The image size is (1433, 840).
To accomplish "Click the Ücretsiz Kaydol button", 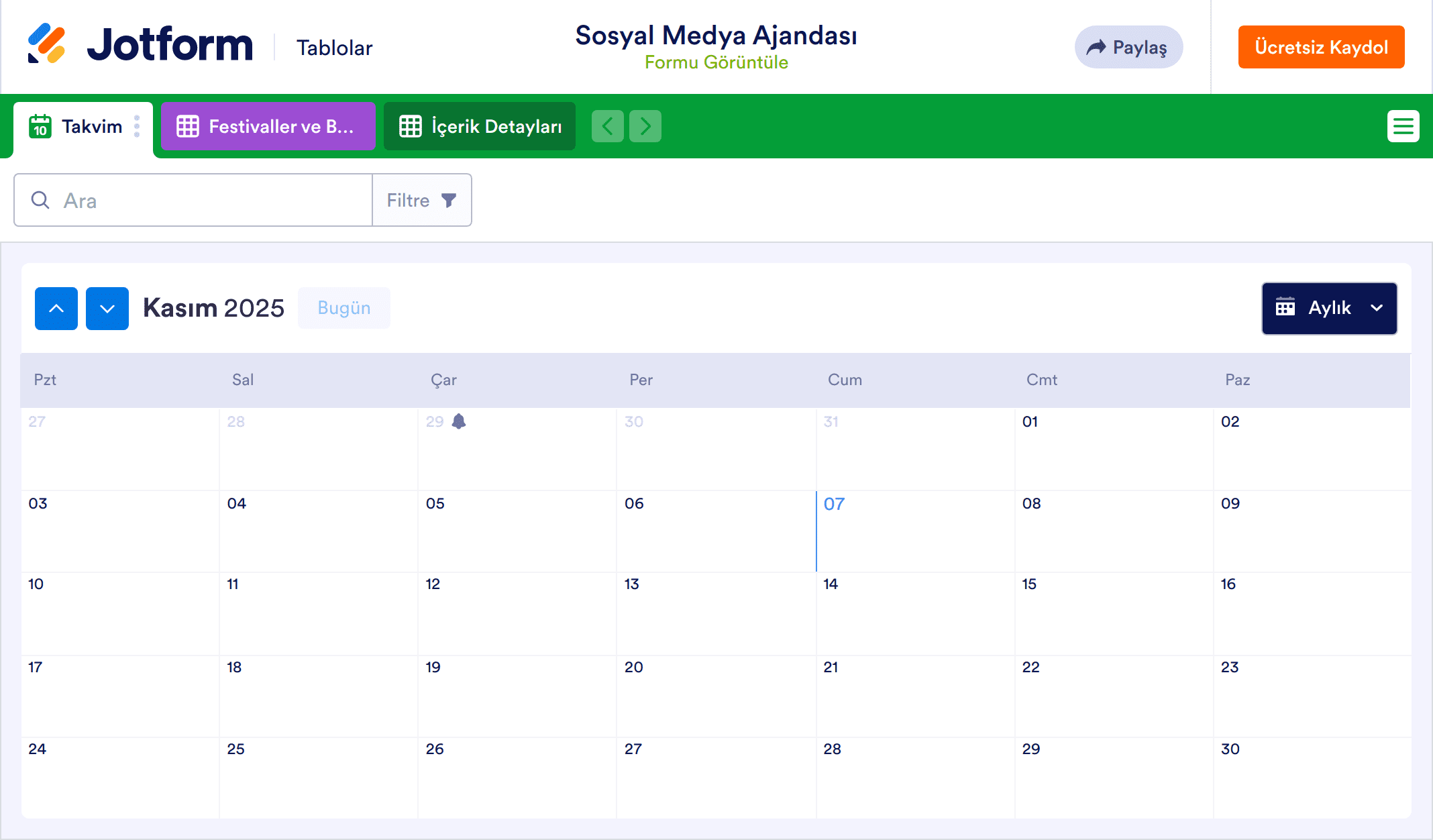I will pos(1320,47).
